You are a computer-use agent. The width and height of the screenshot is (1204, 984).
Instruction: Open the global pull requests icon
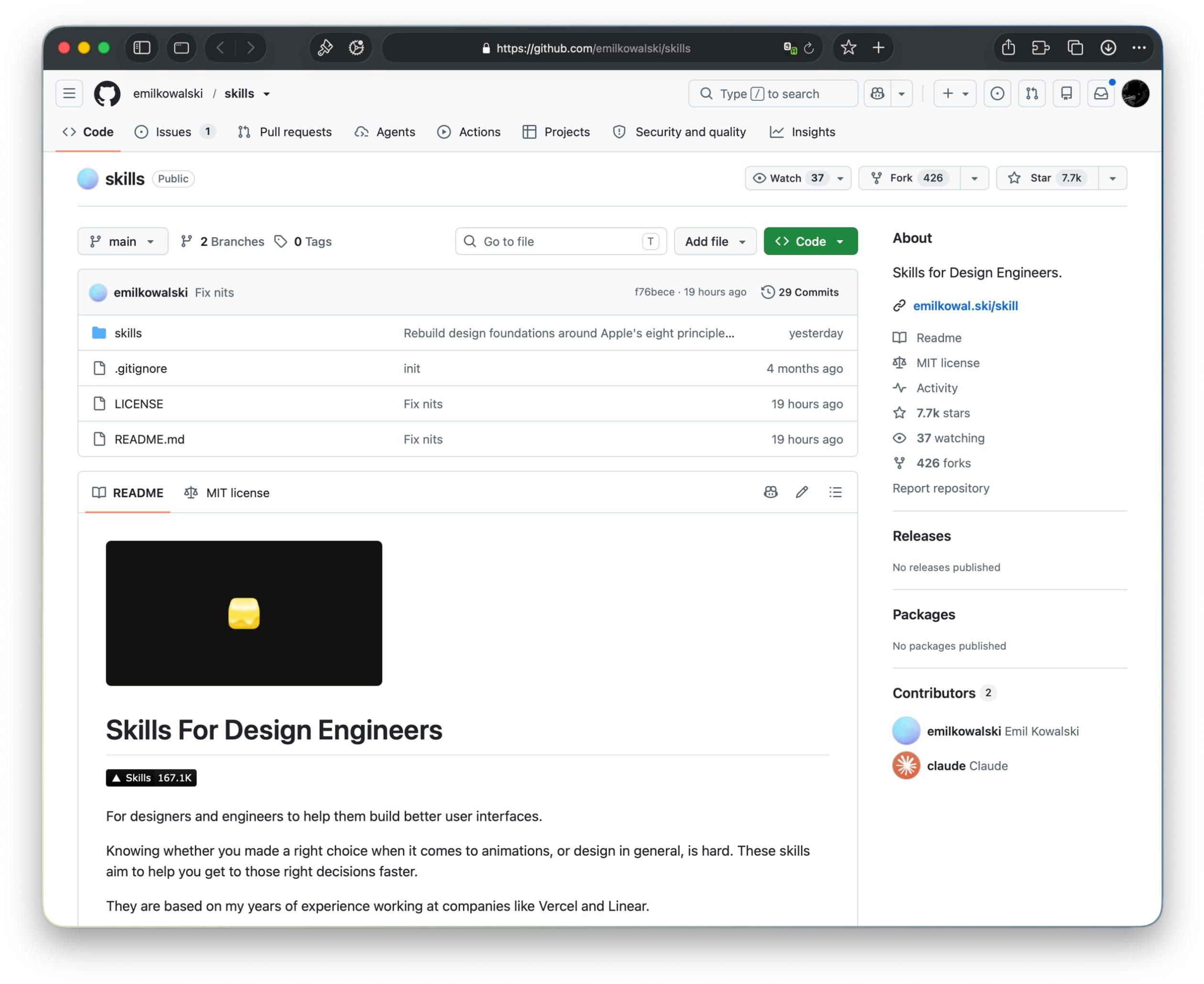(x=1031, y=94)
